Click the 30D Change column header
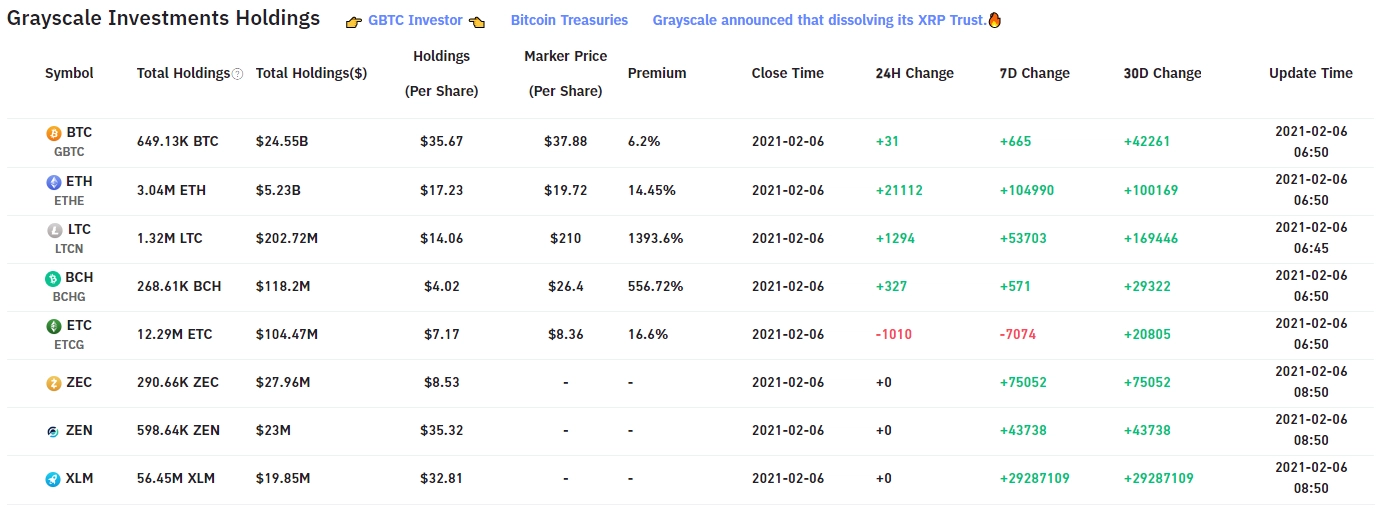The height and width of the screenshot is (509, 1383). pyautogui.click(x=1163, y=73)
